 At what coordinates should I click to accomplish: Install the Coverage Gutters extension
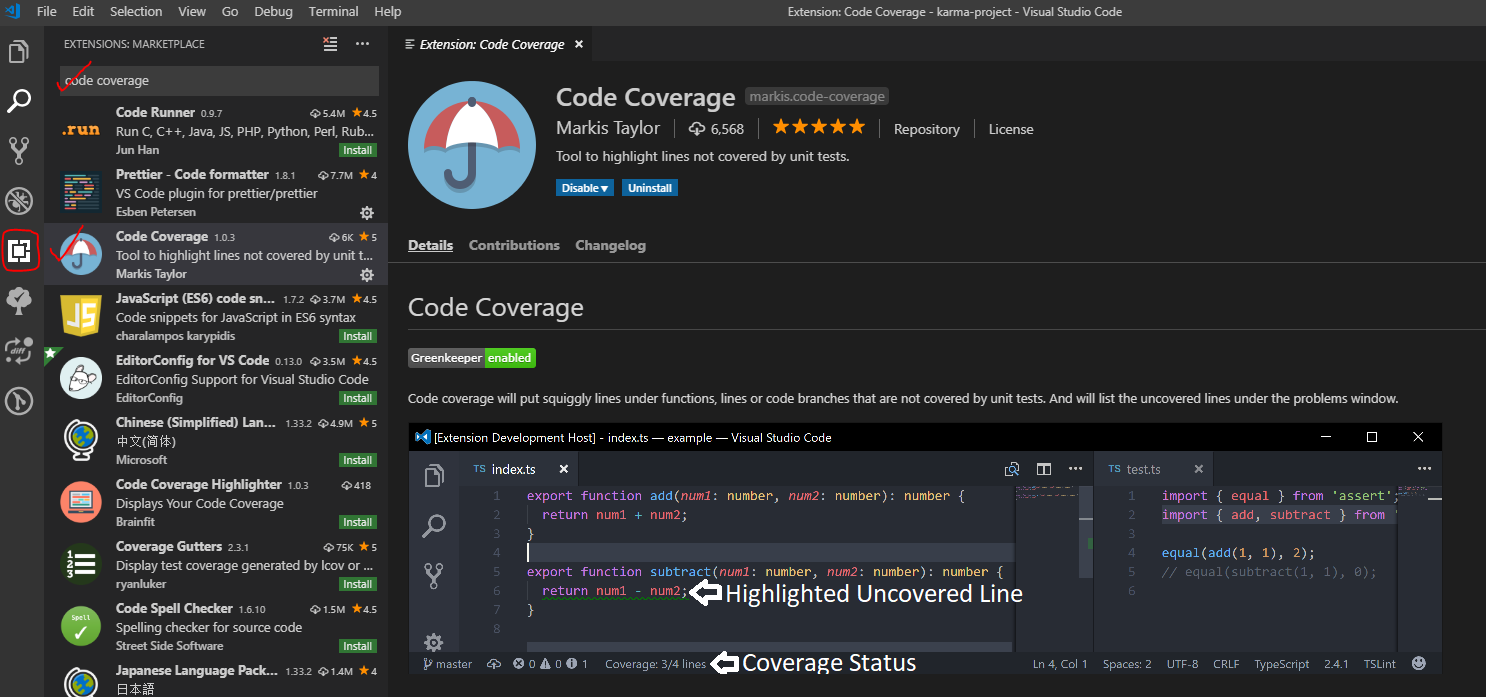tap(357, 584)
